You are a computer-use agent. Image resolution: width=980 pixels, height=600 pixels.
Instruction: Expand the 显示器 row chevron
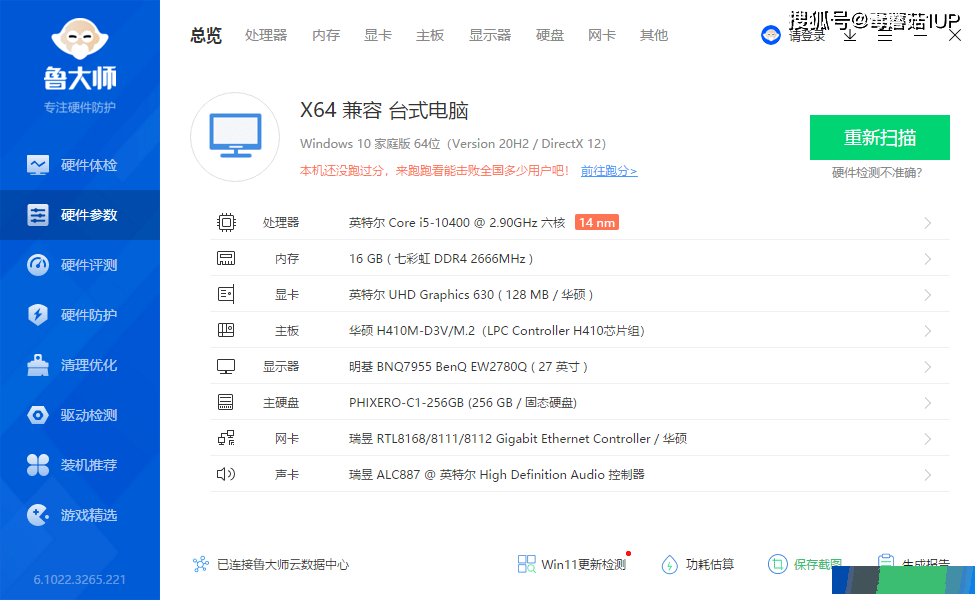928,367
